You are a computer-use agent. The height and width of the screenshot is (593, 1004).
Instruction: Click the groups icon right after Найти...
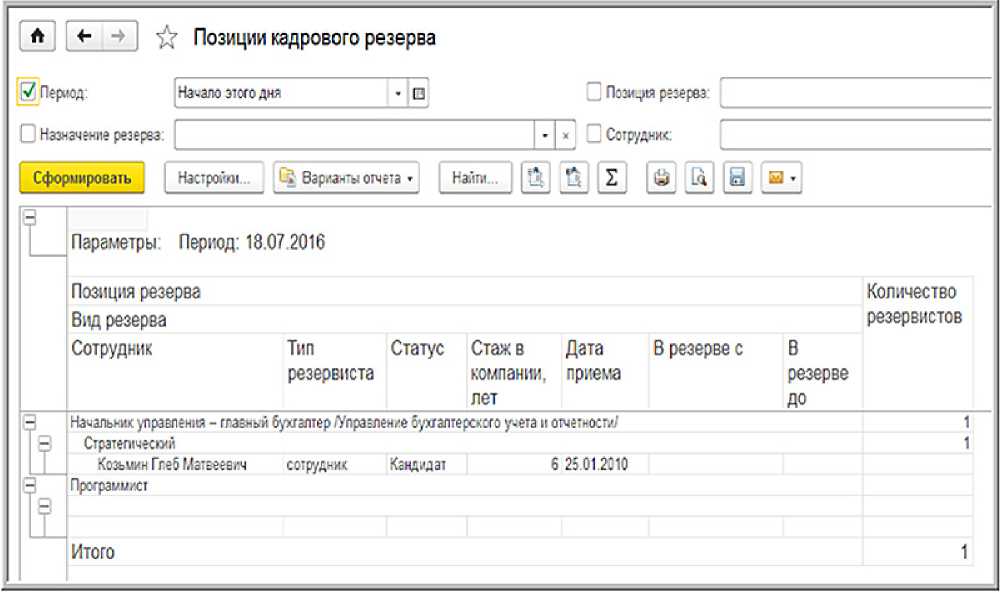click(x=535, y=177)
